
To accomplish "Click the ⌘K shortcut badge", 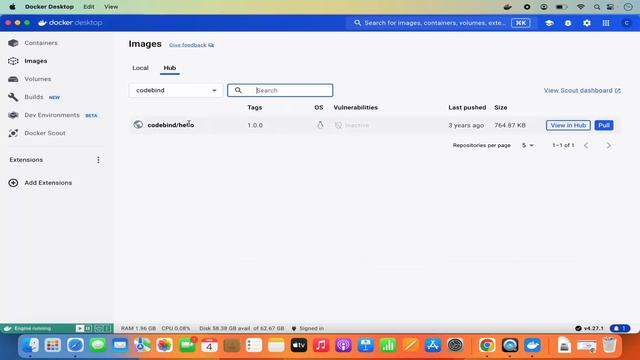I will (x=520, y=23).
